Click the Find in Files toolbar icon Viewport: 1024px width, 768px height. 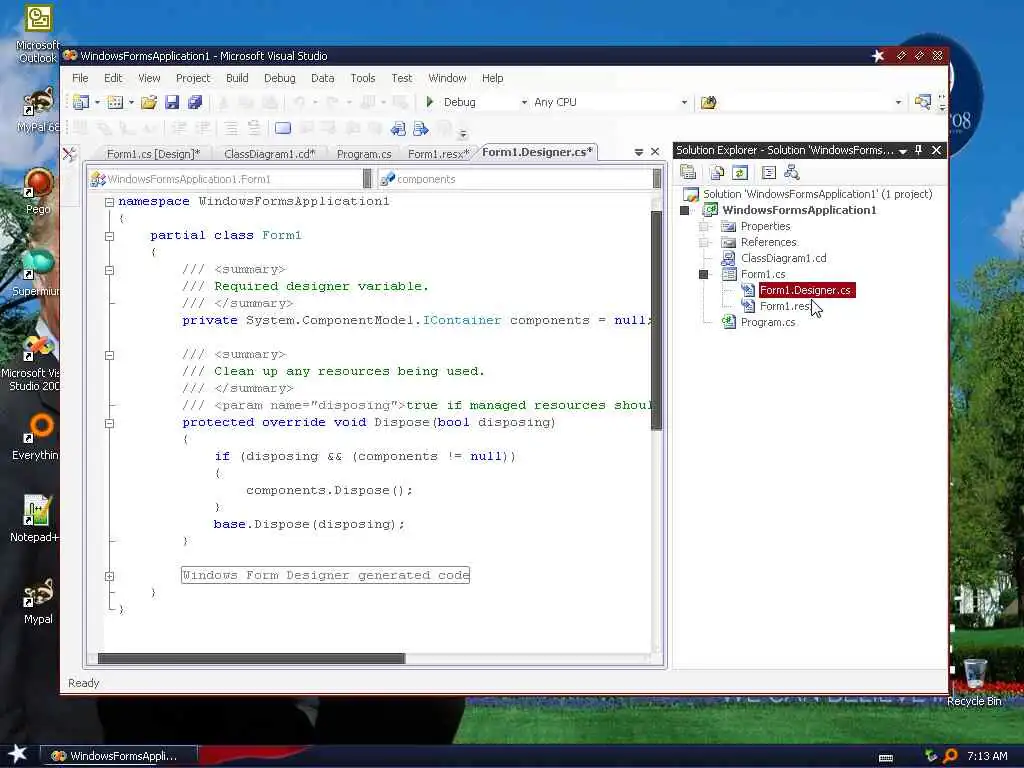tap(709, 102)
